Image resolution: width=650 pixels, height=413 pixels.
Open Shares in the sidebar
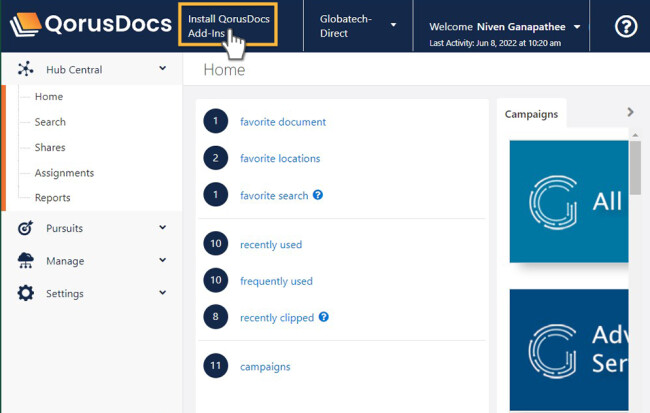click(50, 148)
